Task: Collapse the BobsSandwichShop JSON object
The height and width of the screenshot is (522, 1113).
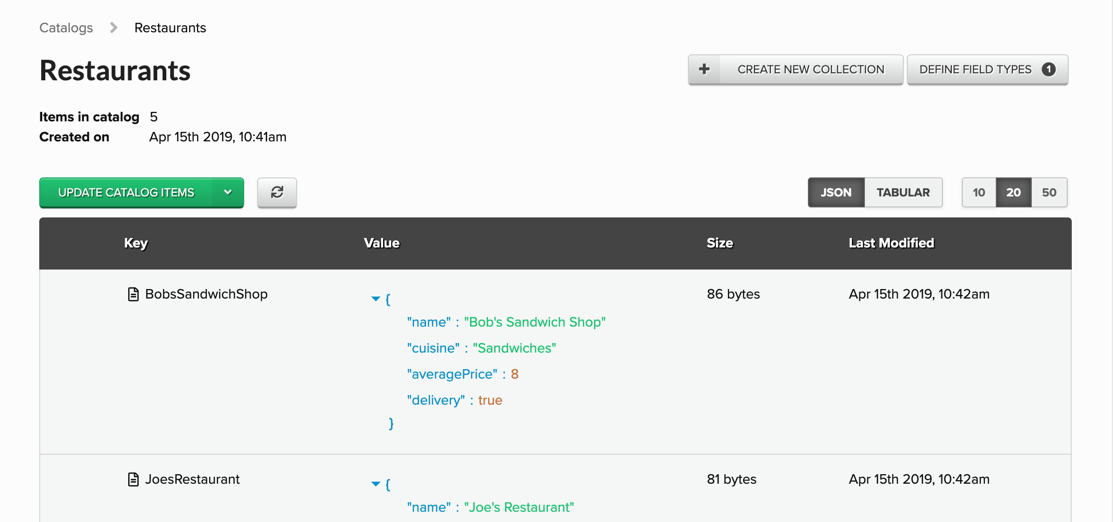Action: click(376, 299)
